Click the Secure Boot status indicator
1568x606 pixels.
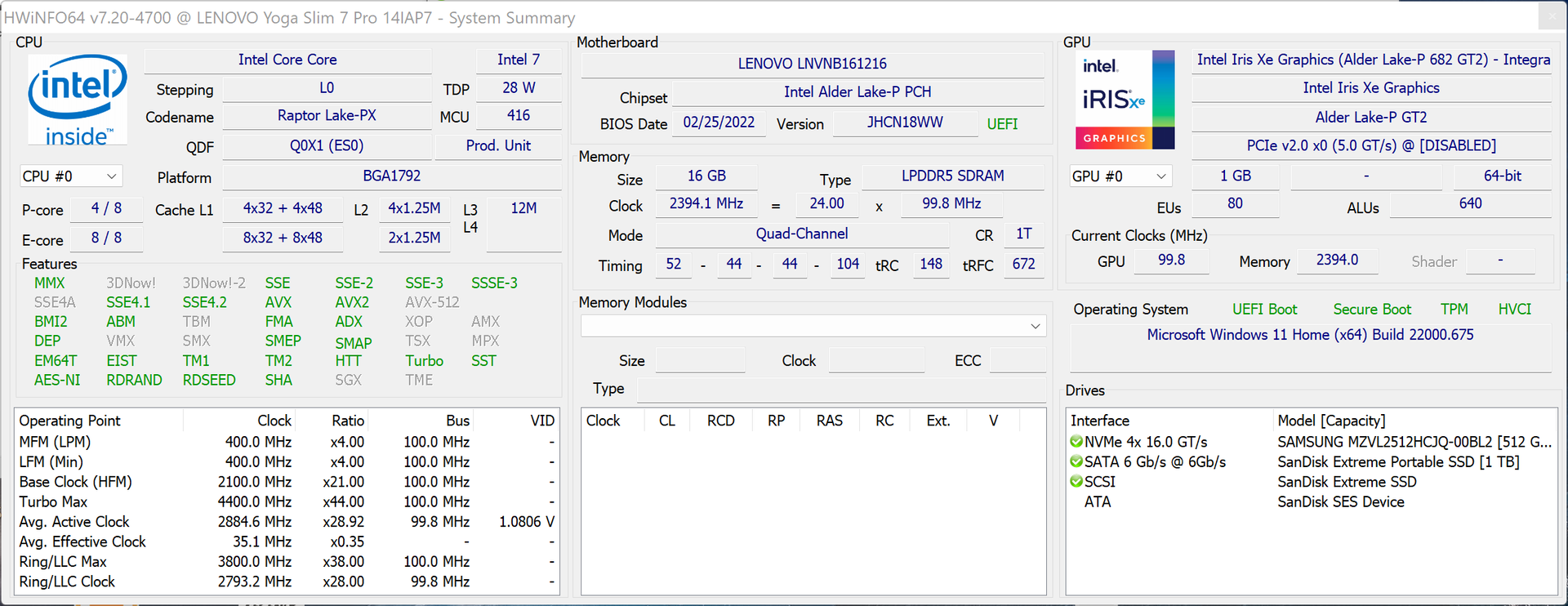tap(1372, 310)
